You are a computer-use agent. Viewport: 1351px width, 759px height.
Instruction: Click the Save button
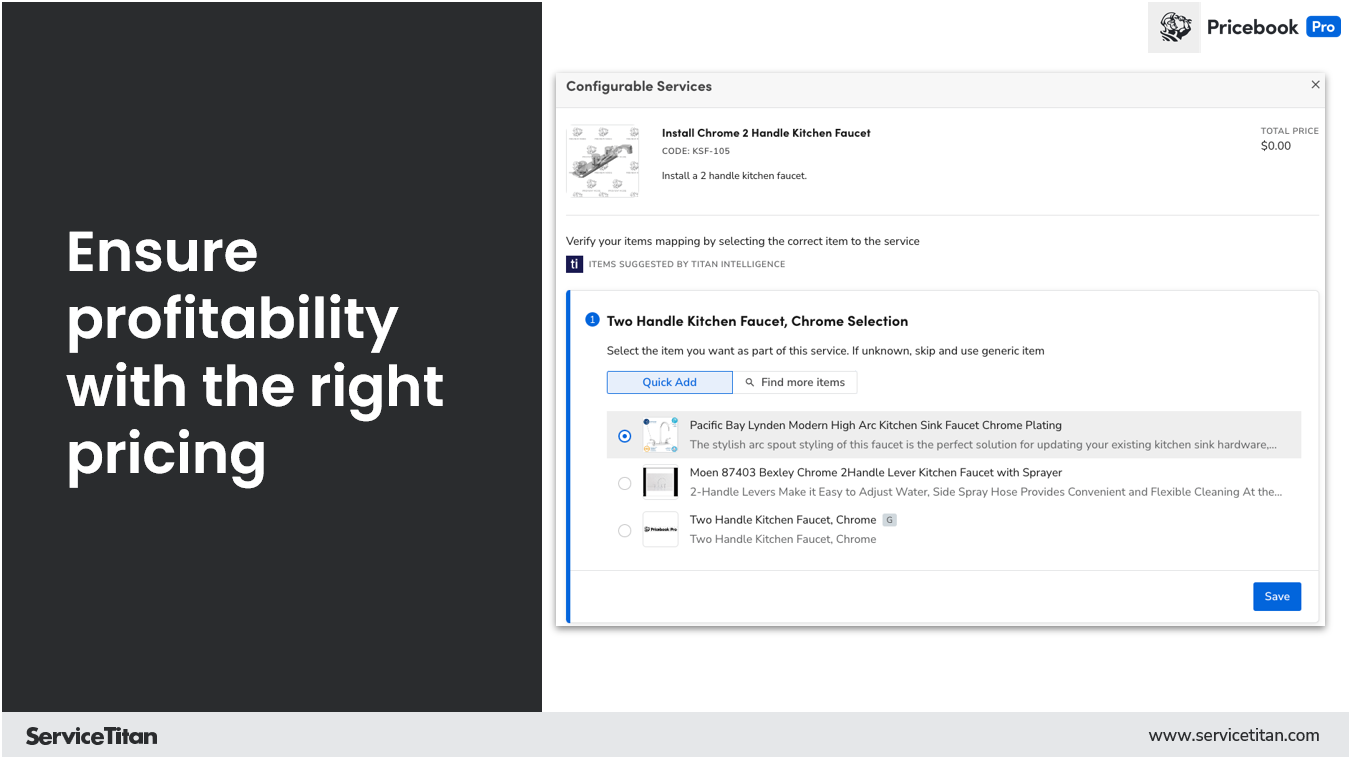click(1277, 596)
